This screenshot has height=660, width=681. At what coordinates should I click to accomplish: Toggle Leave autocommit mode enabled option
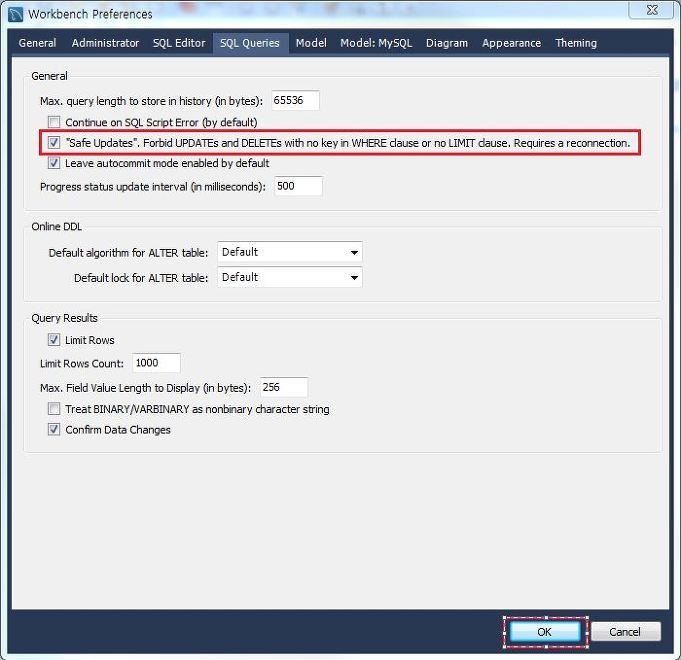click(x=54, y=163)
